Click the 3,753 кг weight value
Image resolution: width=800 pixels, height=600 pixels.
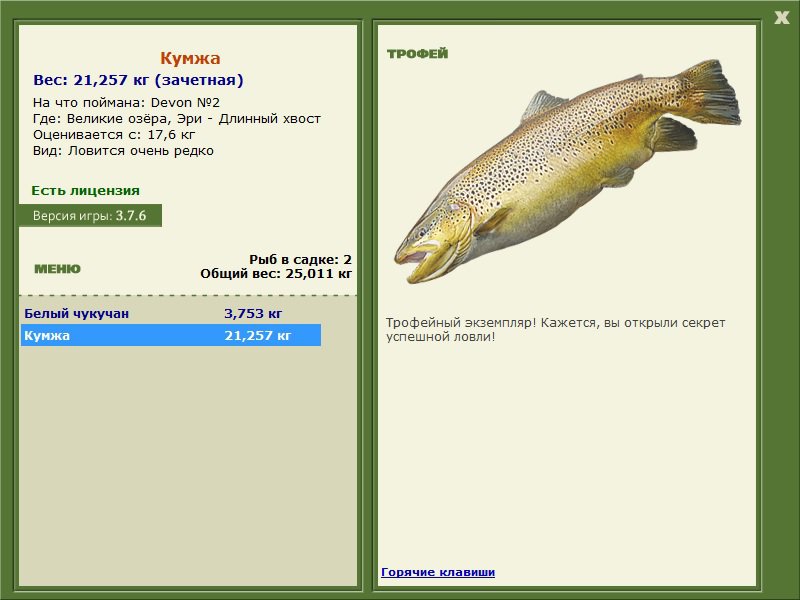tap(253, 313)
